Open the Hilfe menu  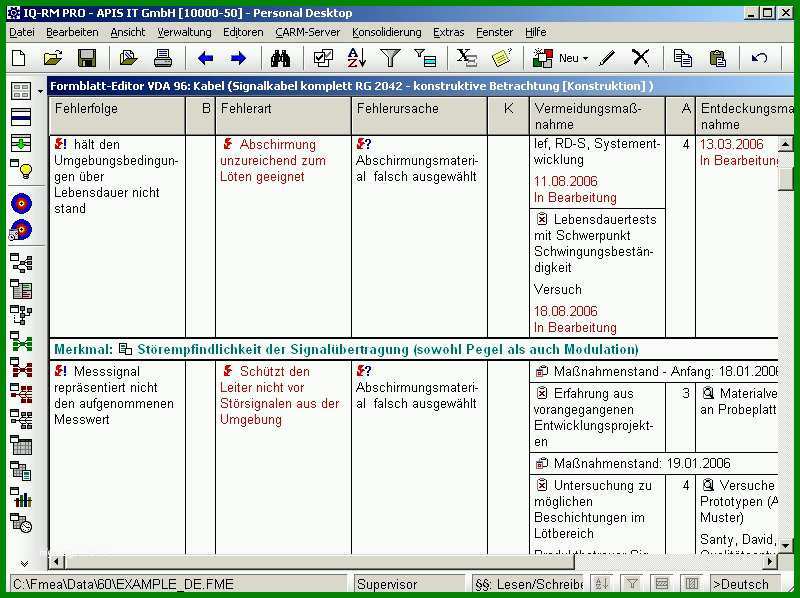536,32
